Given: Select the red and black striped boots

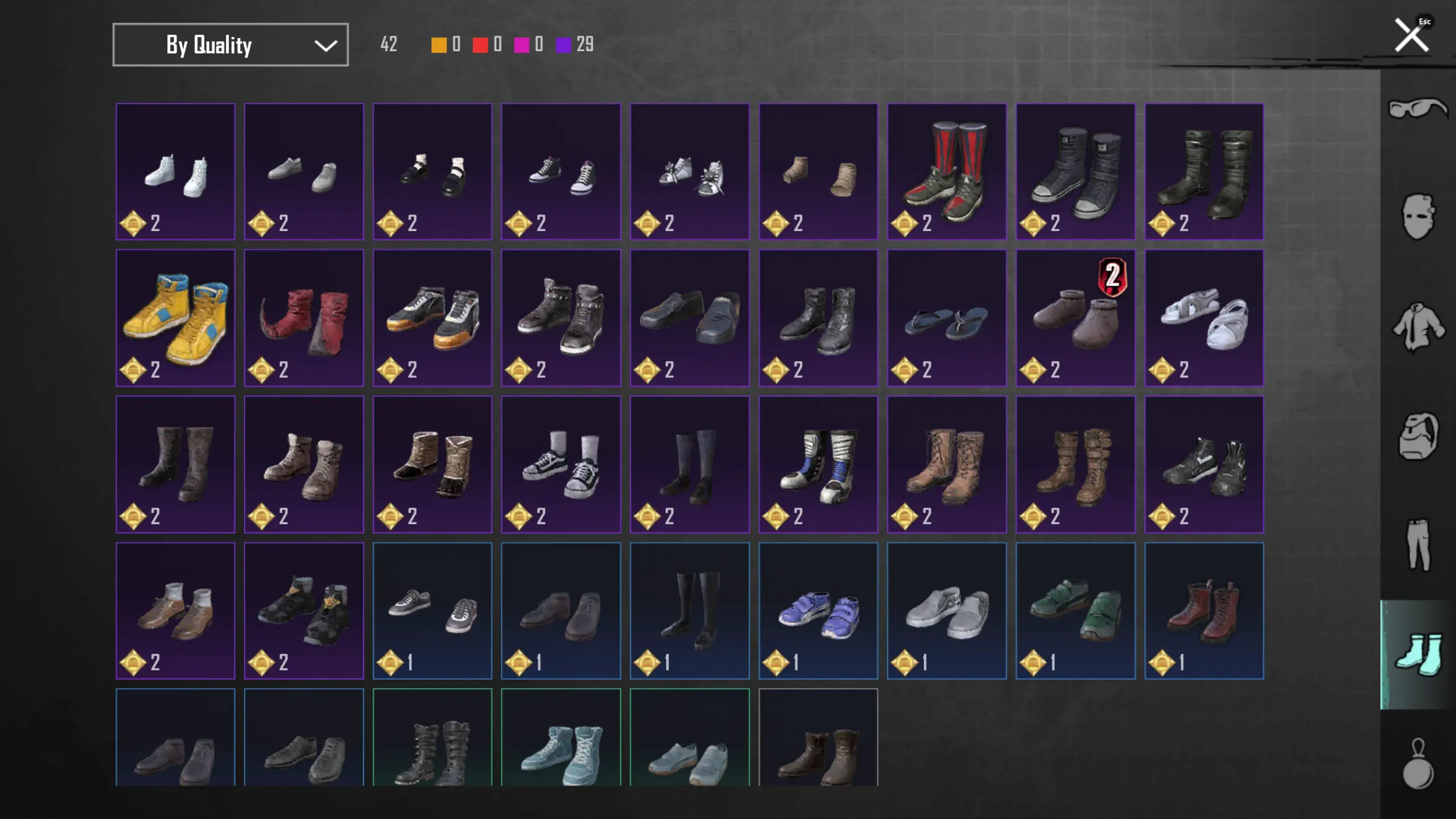Looking at the screenshot, I should click(x=947, y=171).
